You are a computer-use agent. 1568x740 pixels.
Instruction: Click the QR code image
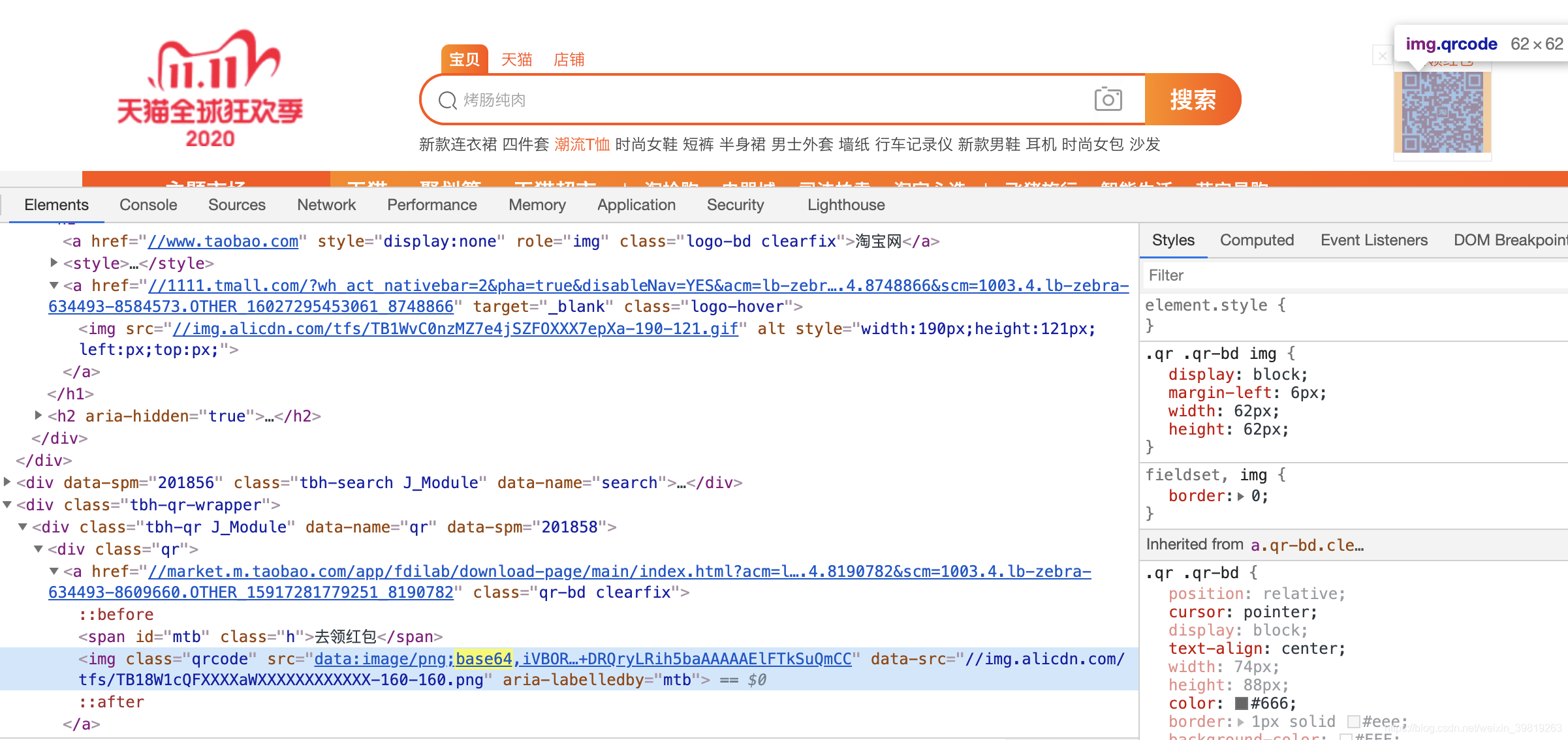click(x=1443, y=112)
